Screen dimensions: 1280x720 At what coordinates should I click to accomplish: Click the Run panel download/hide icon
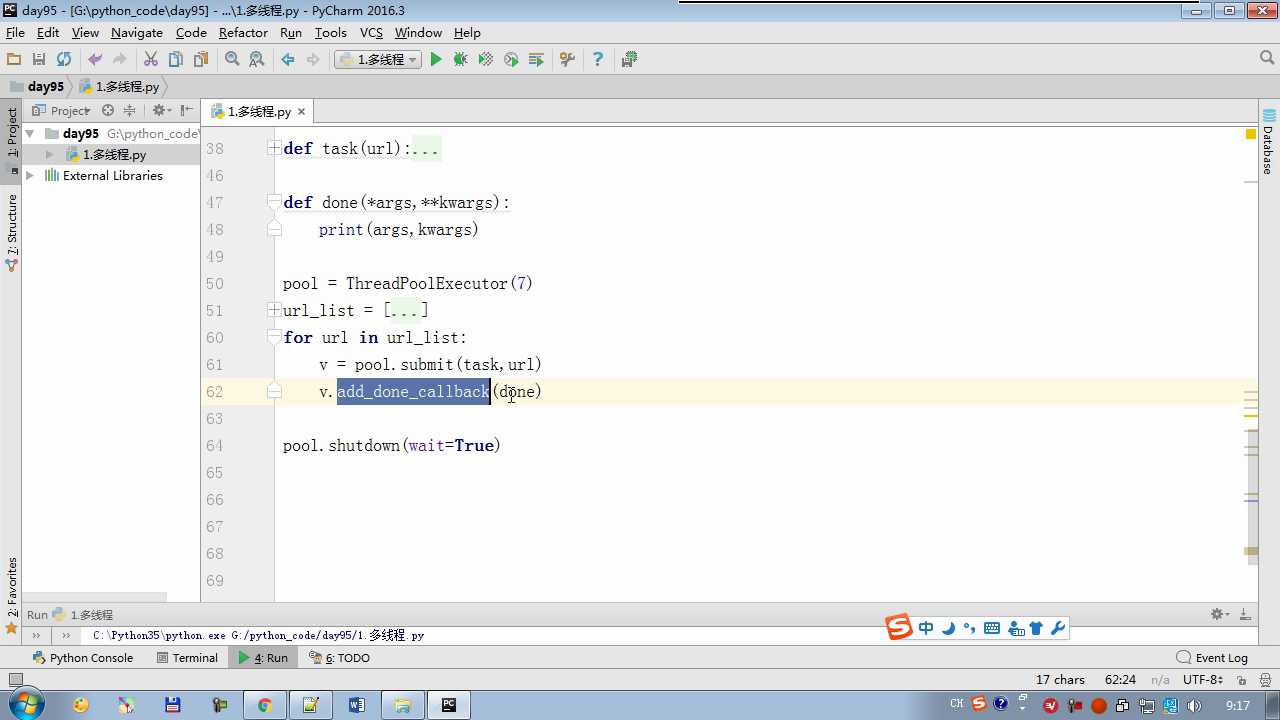click(1245, 615)
